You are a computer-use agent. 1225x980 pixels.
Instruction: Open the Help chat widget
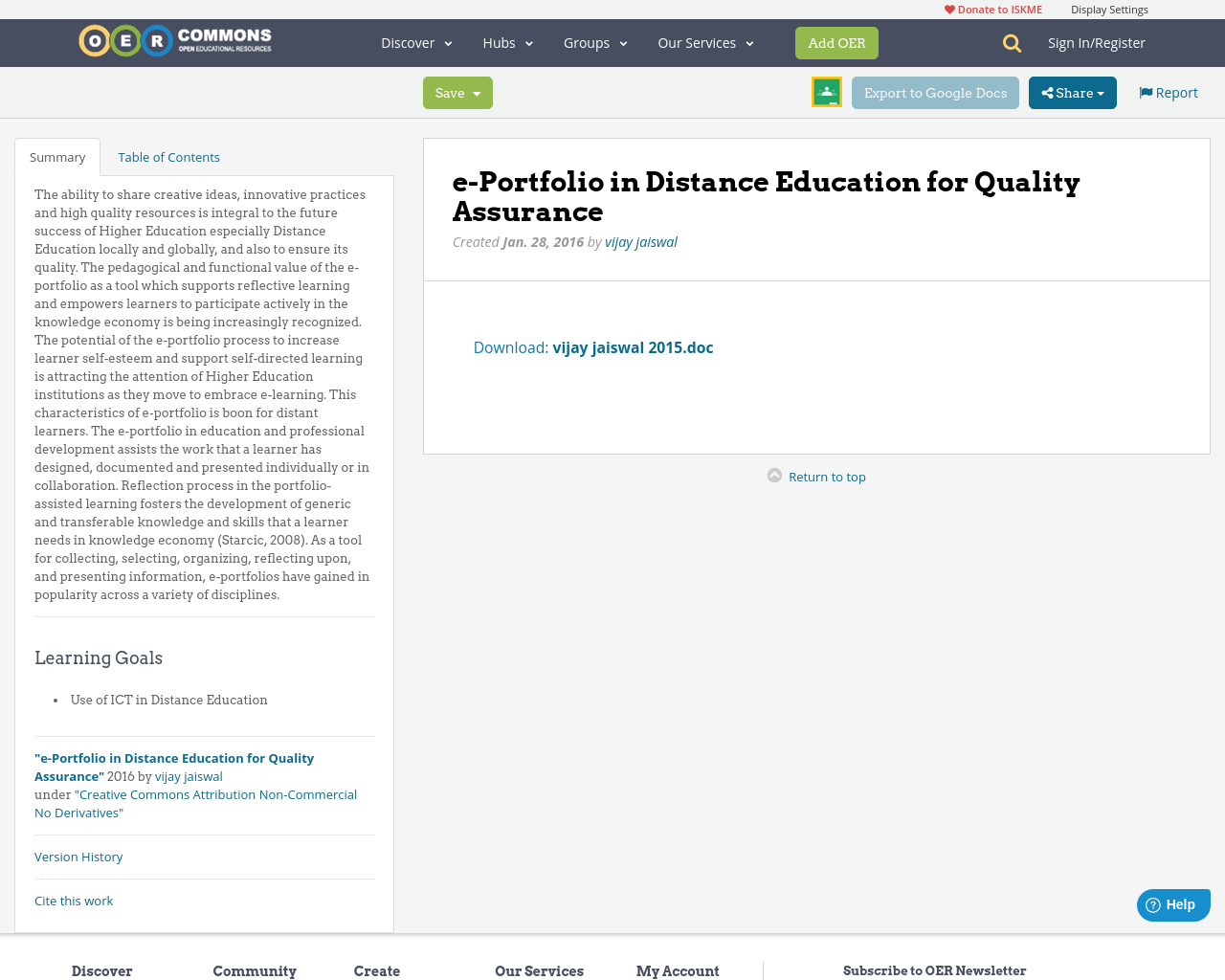(x=1172, y=902)
